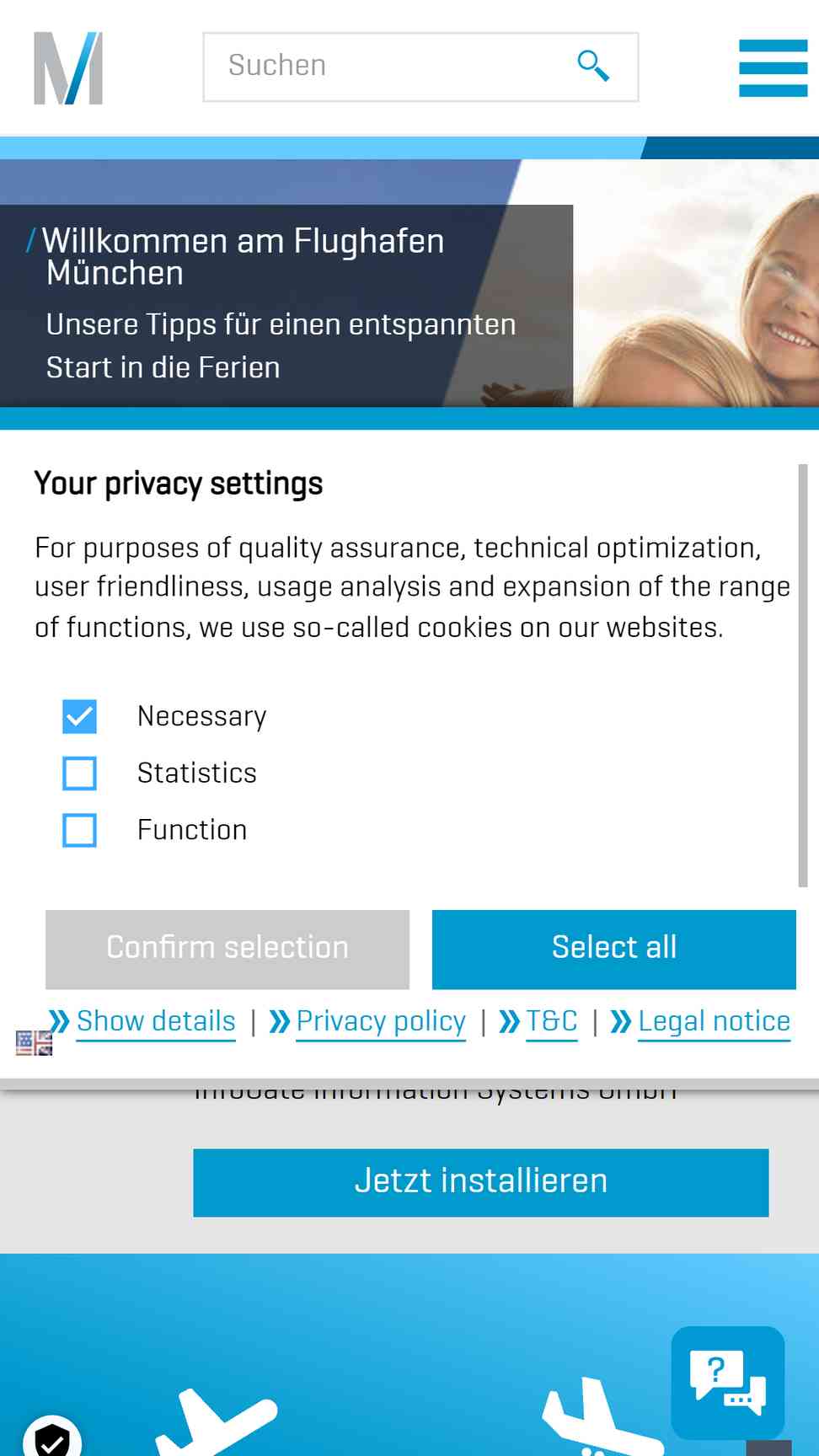Click the right white airplane icon
Viewport: 819px width, 1456px height.
click(x=602, y=1417)
